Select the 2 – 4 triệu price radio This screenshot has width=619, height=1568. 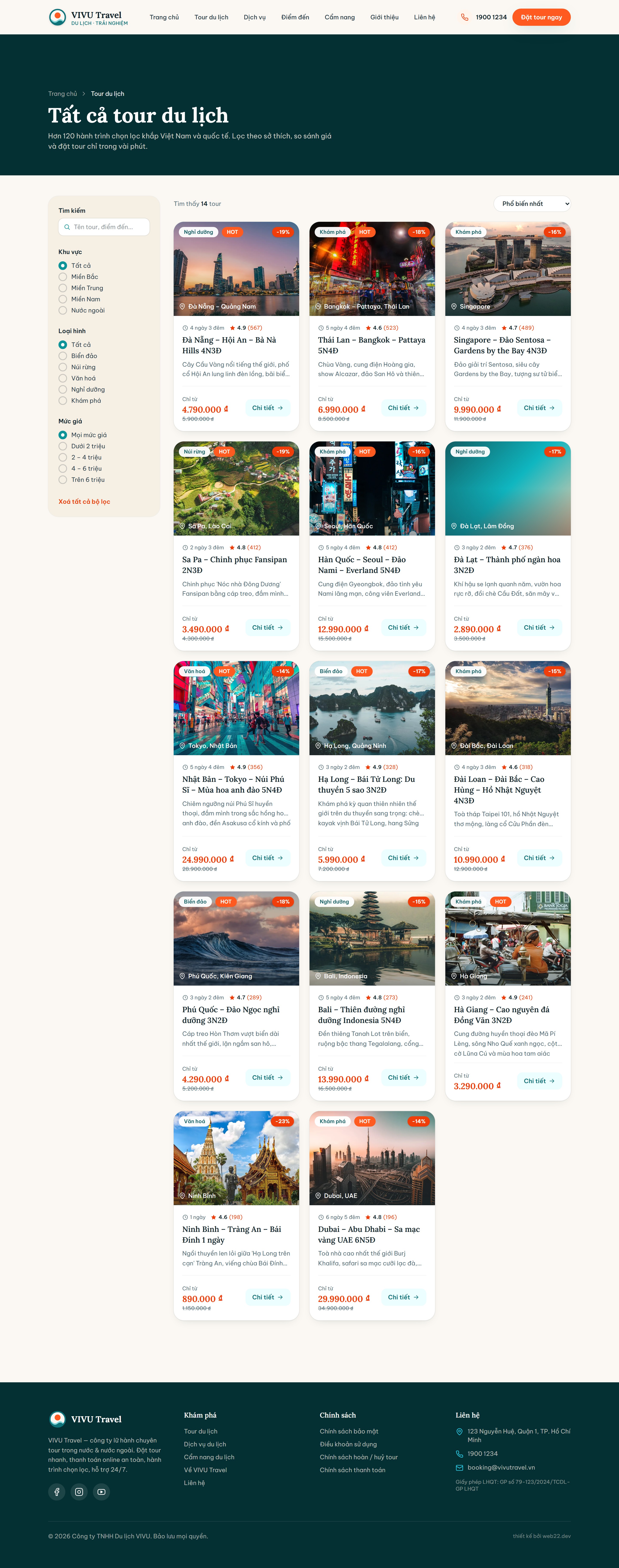pyautogui.click(x=63, y=457)
